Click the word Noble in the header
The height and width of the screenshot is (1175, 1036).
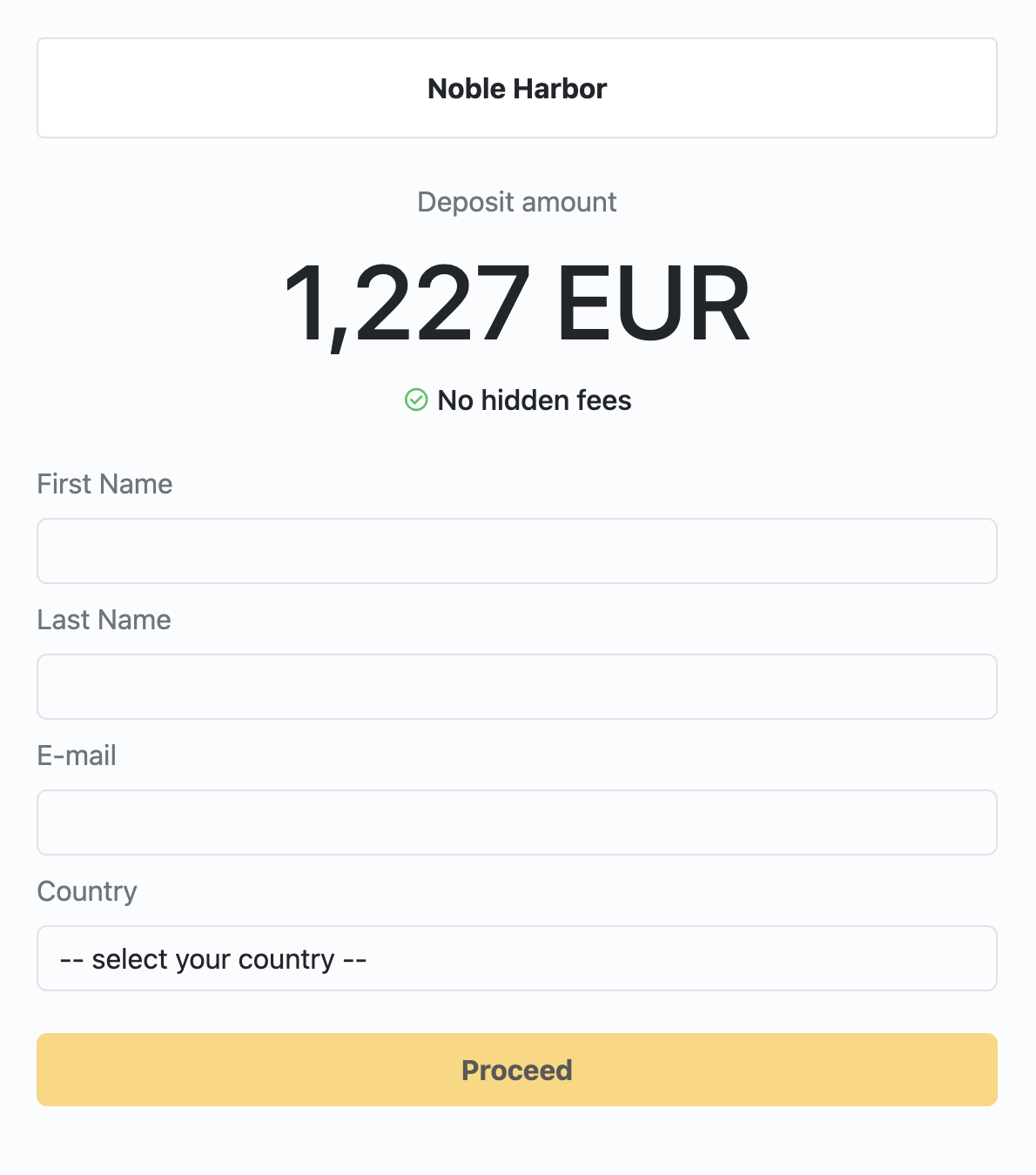tap(466, 89)
